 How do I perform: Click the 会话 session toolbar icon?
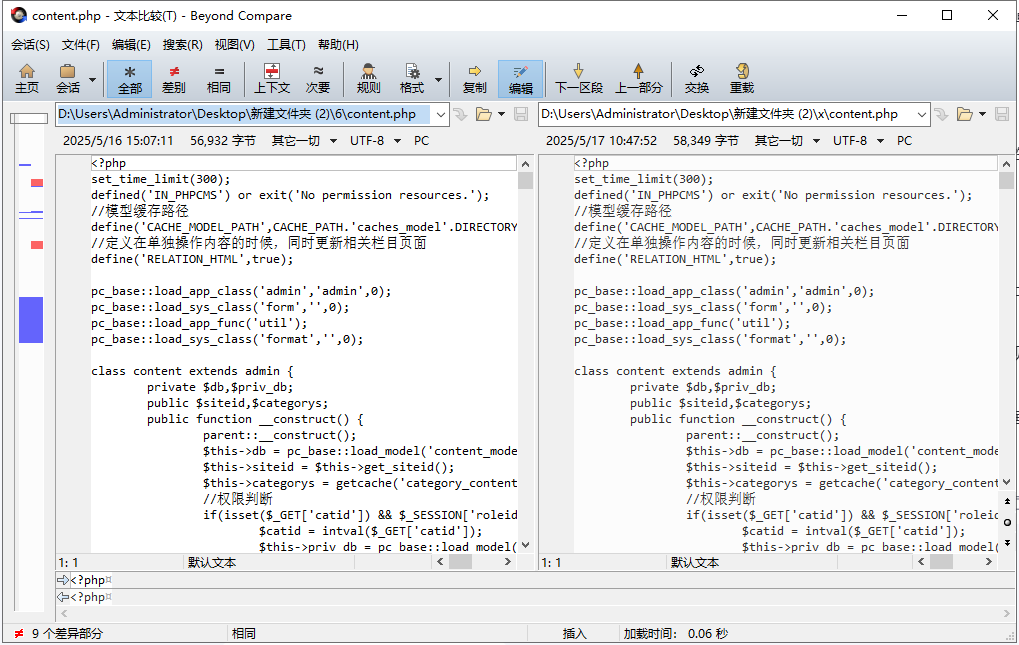pos(68,79)
